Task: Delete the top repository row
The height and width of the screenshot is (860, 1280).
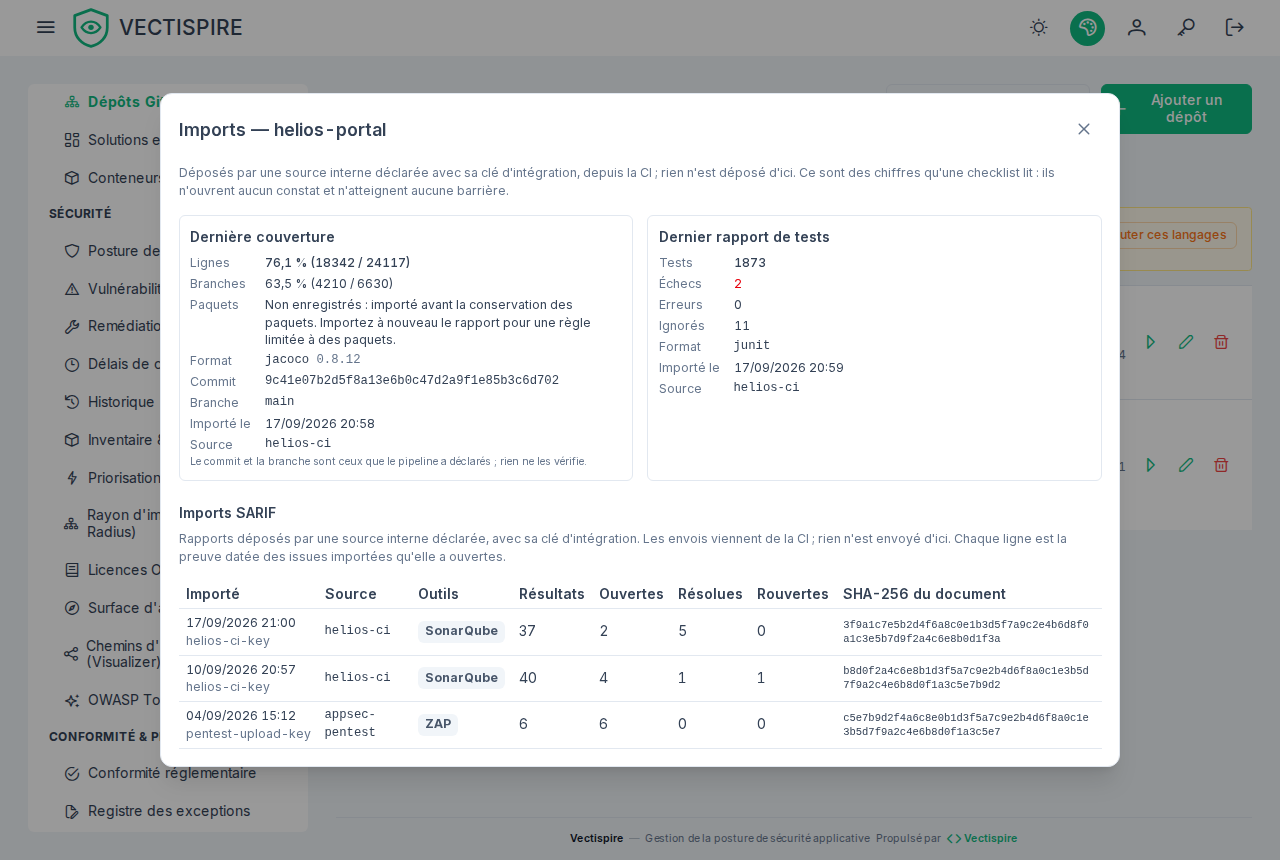Action: click(x=1221, y=342)
